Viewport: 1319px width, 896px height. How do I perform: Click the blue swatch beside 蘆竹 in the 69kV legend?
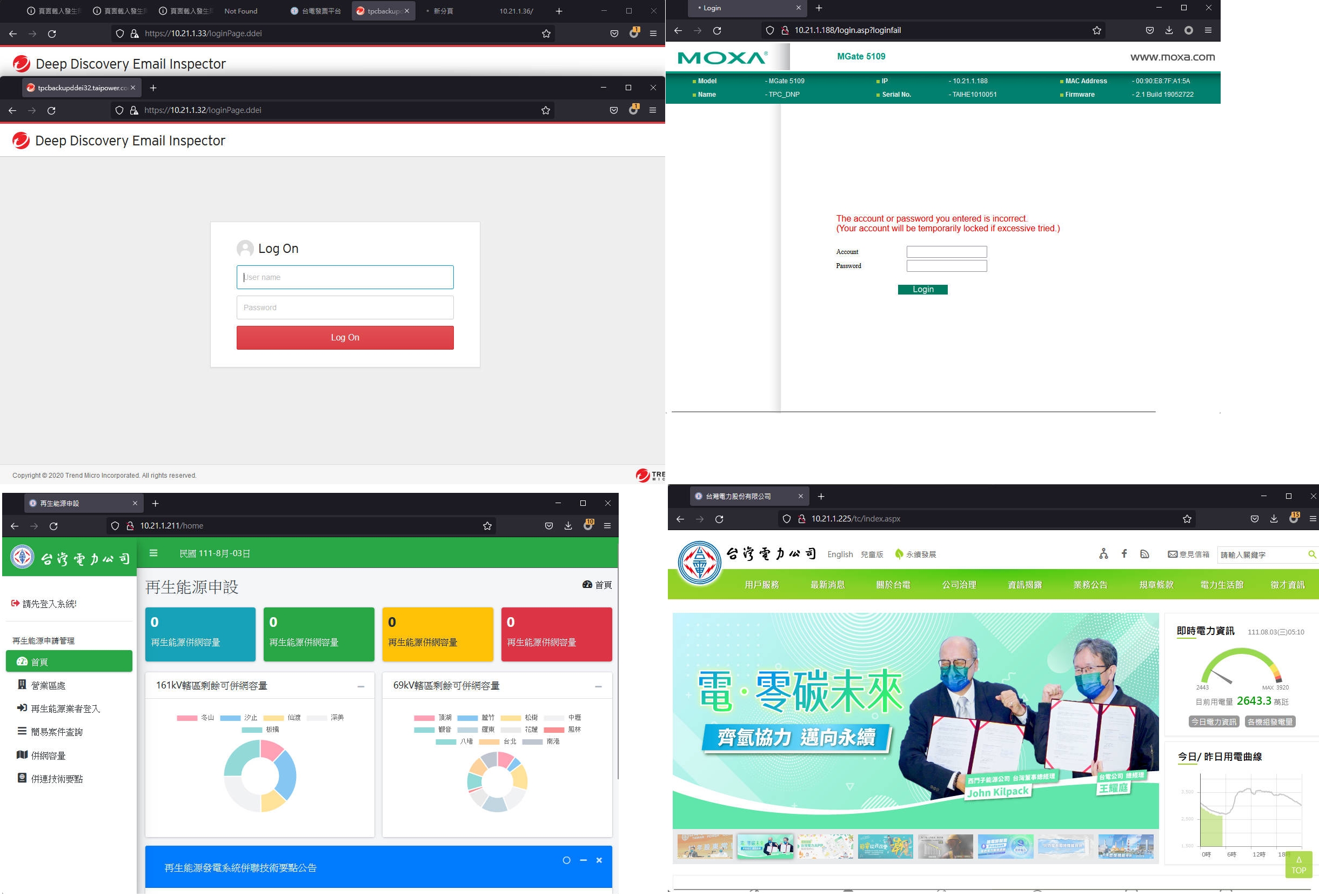[x=467, y=718]
